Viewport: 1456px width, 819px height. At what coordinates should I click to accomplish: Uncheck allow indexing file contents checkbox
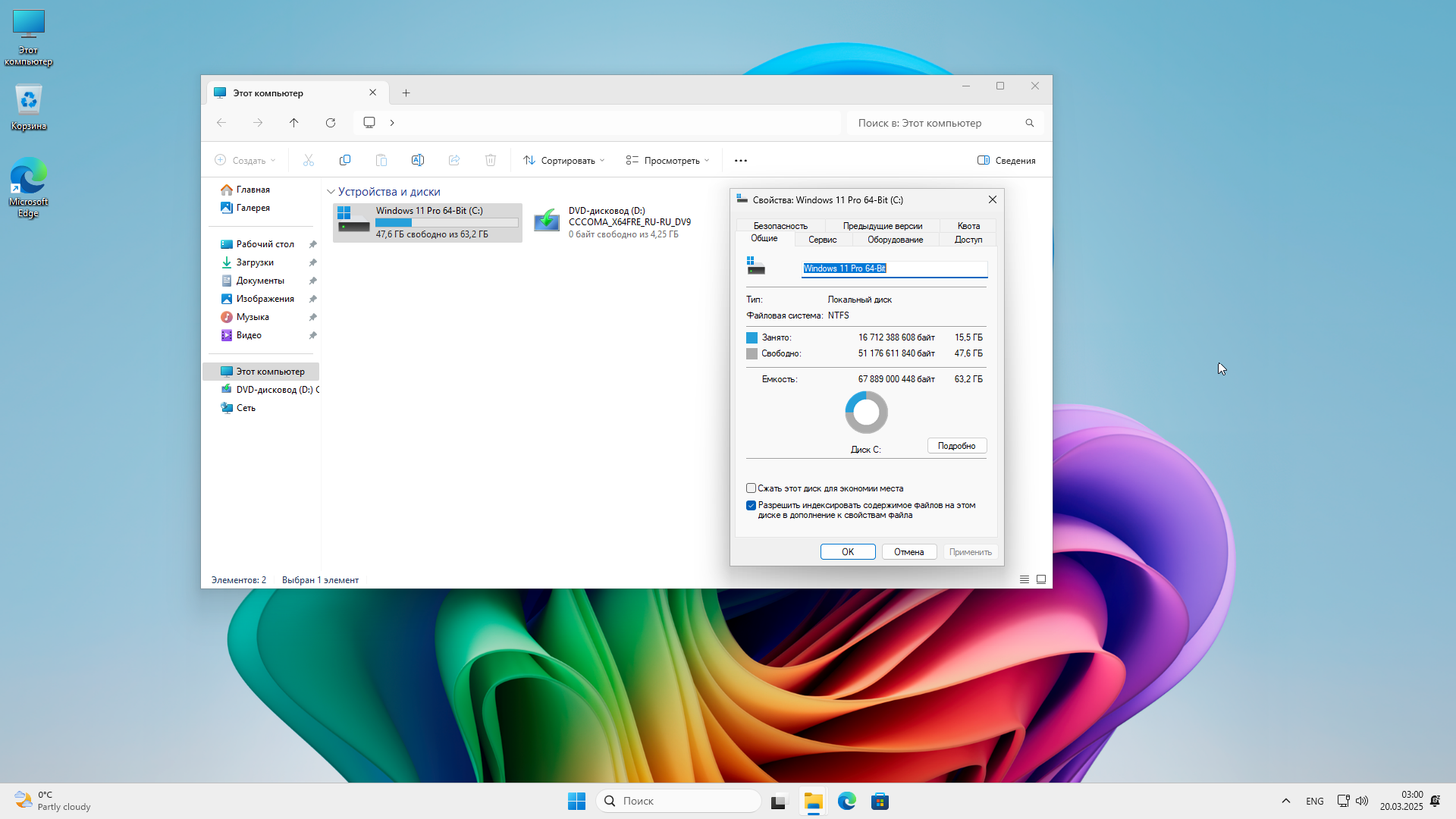[752, 506]
